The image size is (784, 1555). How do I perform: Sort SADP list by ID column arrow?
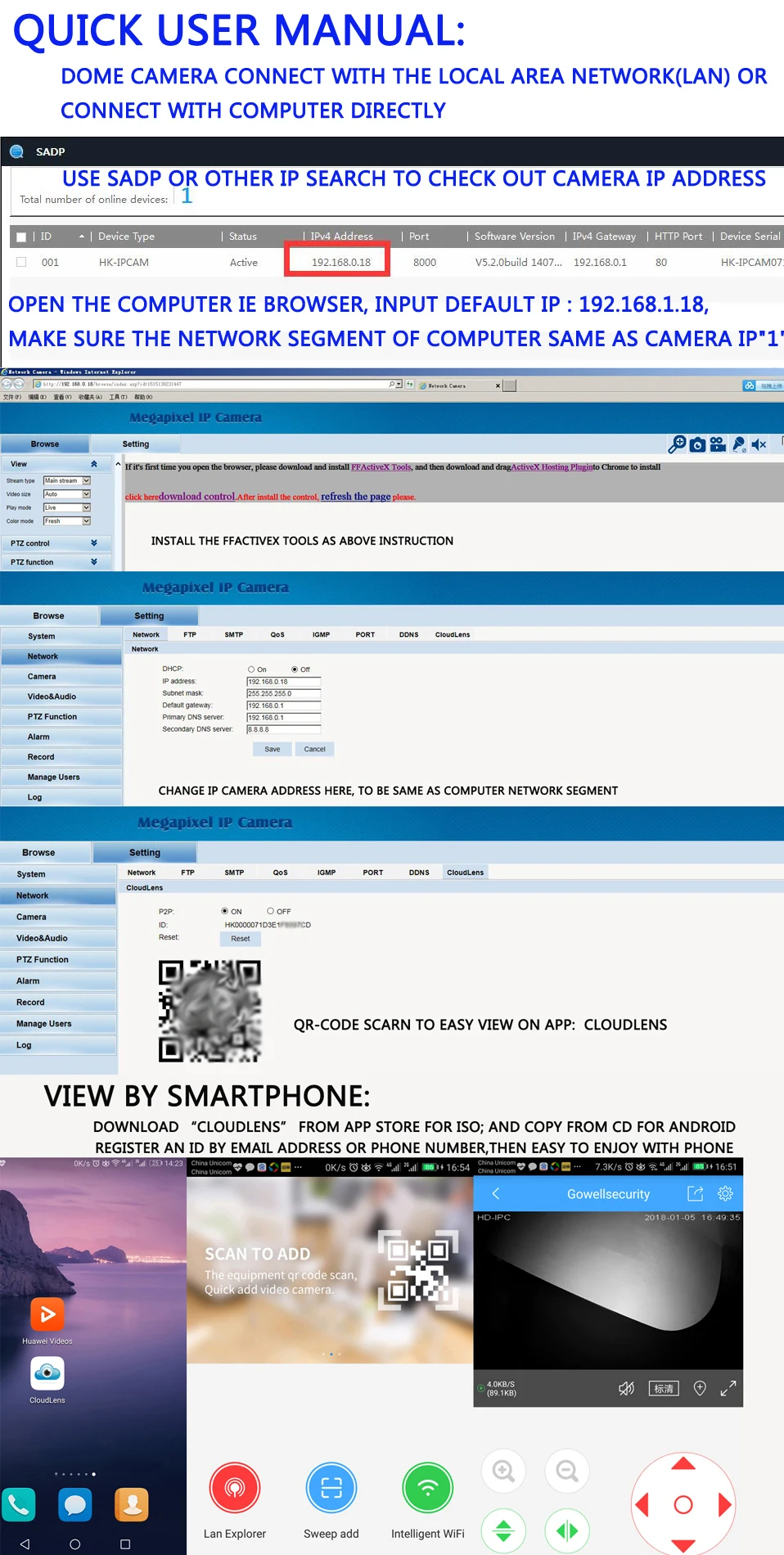tap(82, 237)
